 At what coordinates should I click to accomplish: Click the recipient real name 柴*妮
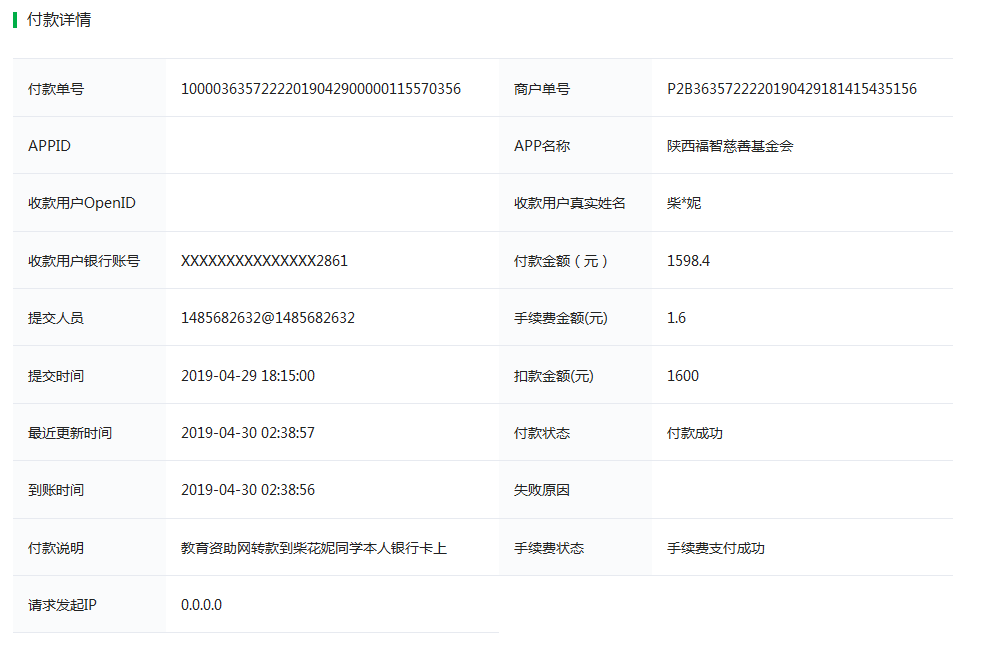click(684, 203)
